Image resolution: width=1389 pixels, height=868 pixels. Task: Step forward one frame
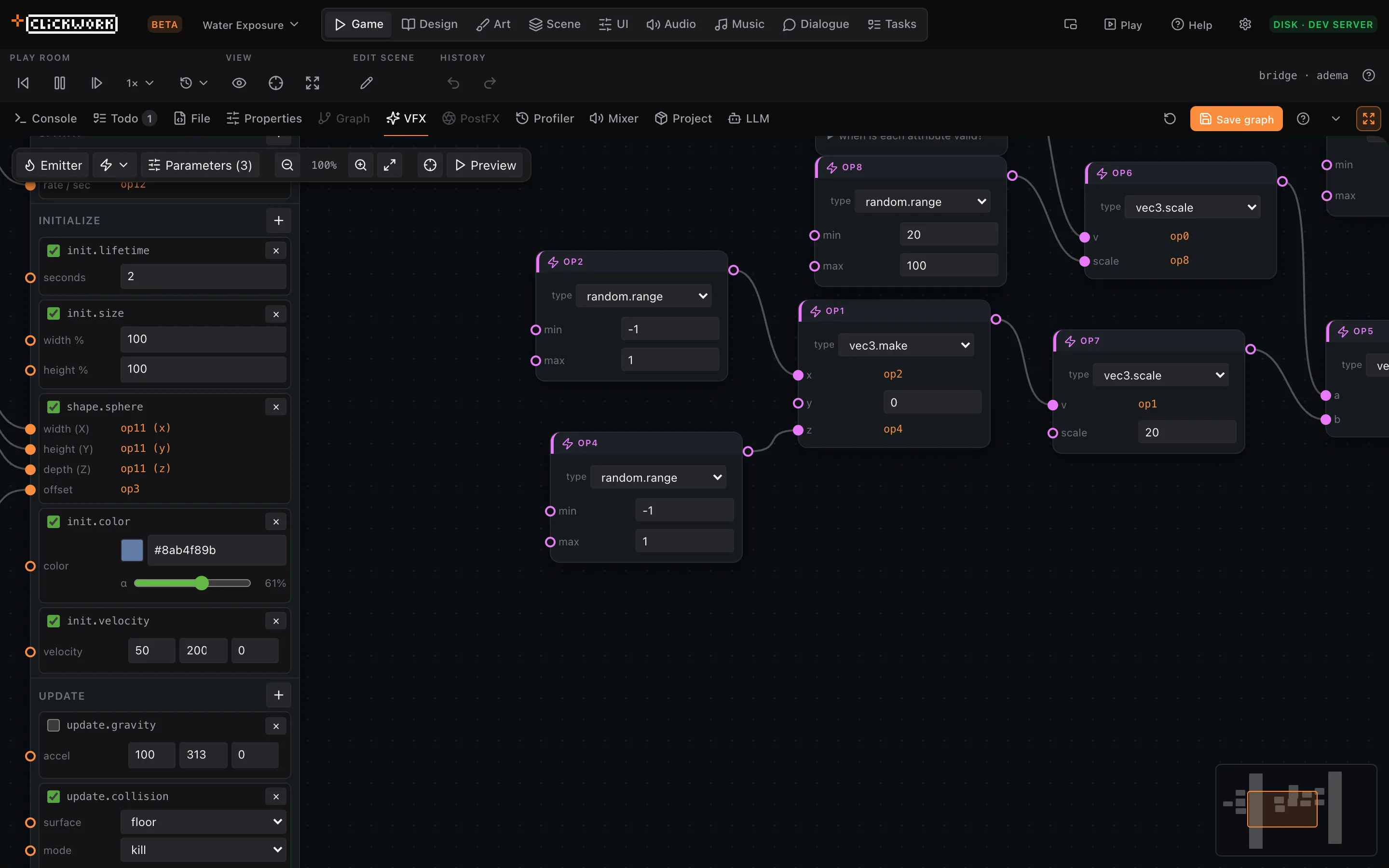tap(96, 83)
